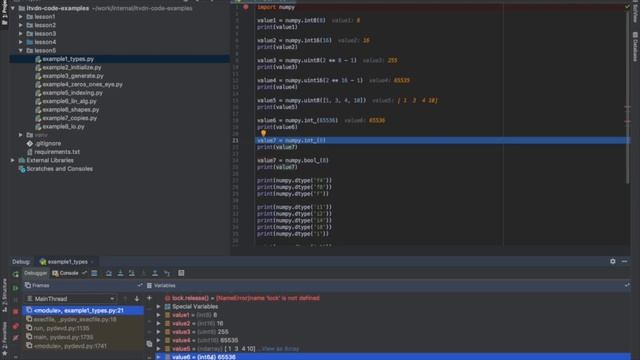Click the Run to Cursor icon
Image resolution: width=640 pixels, height=360 pixels.
click(167, 273)
